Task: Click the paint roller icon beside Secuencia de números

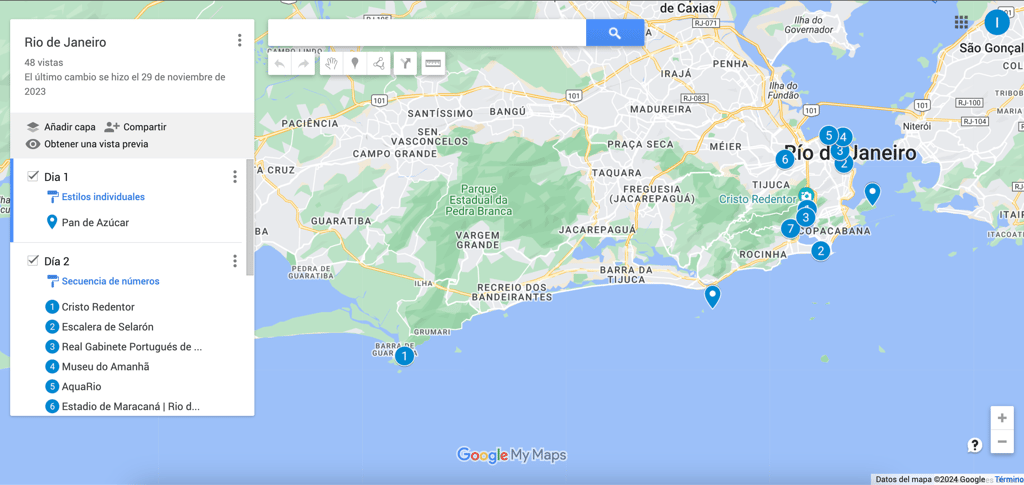Action: [53, 281]
